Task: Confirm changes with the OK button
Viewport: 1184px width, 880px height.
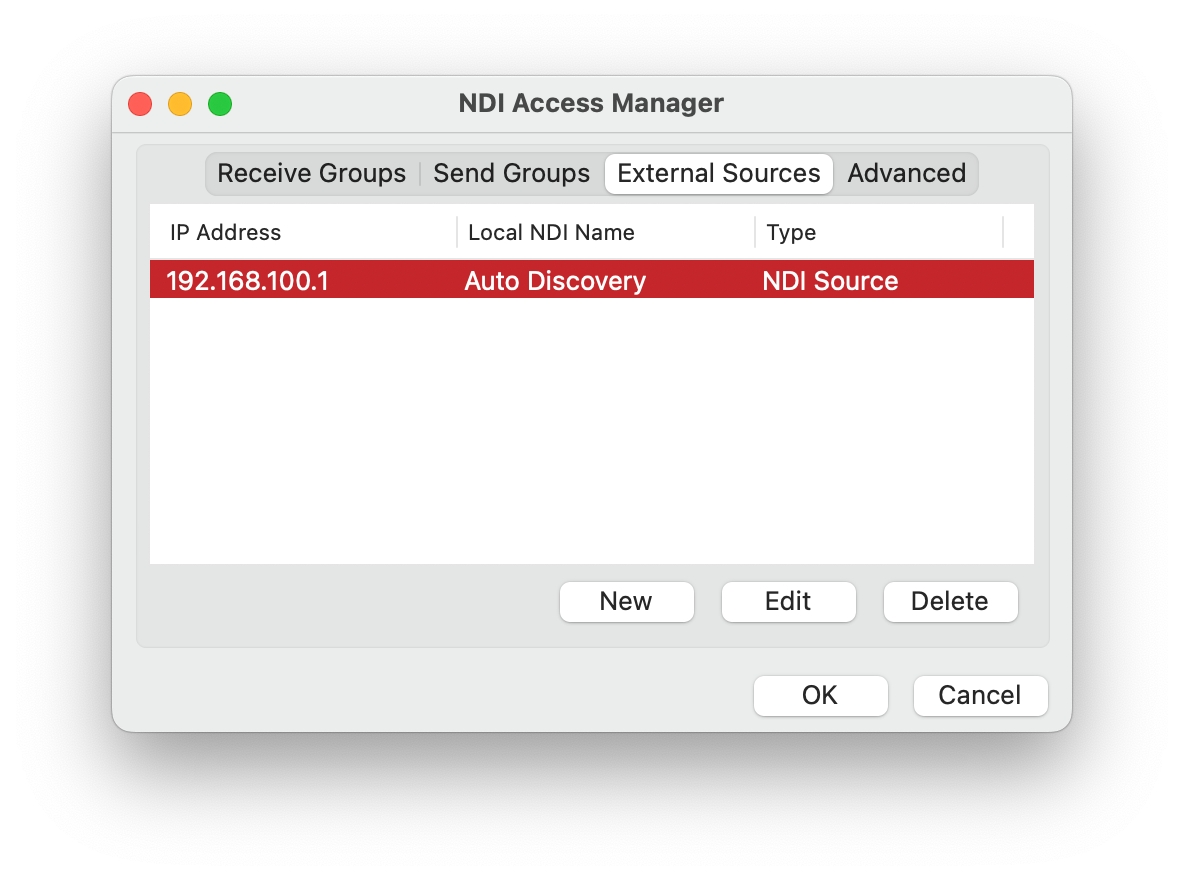Action: pos(820,696)
